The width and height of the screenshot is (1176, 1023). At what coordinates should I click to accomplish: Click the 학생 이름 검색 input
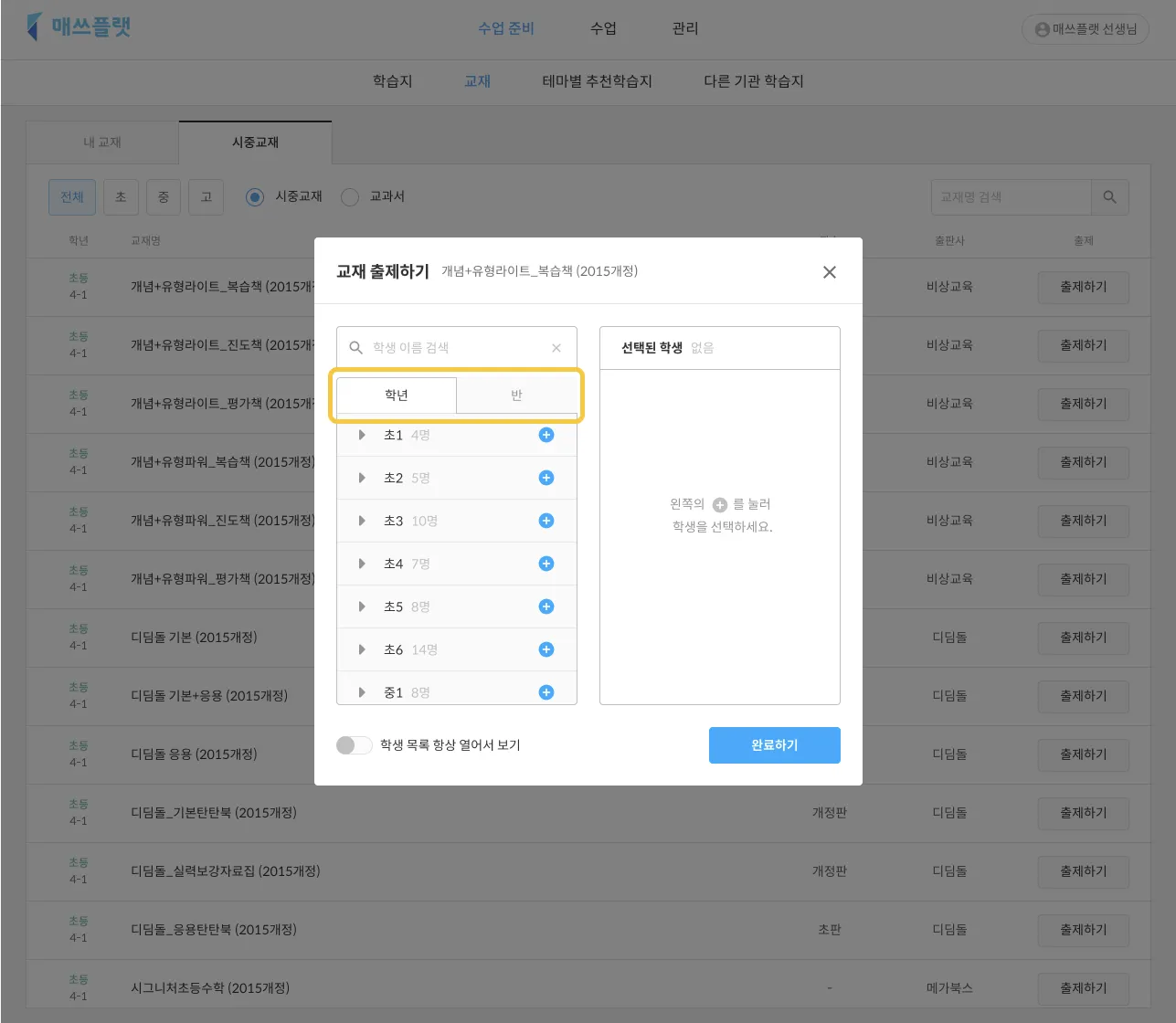(x=455, y=348)
